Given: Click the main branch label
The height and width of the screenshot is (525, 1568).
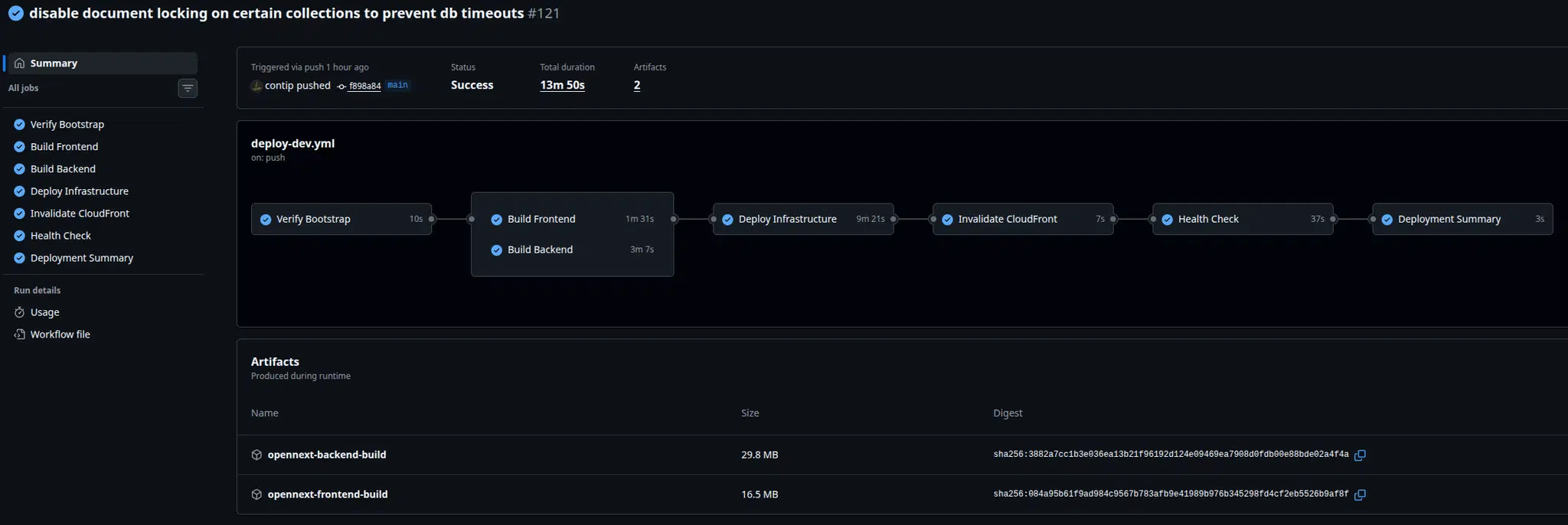Looking at the screenshot, I should (x=397, y=85).
